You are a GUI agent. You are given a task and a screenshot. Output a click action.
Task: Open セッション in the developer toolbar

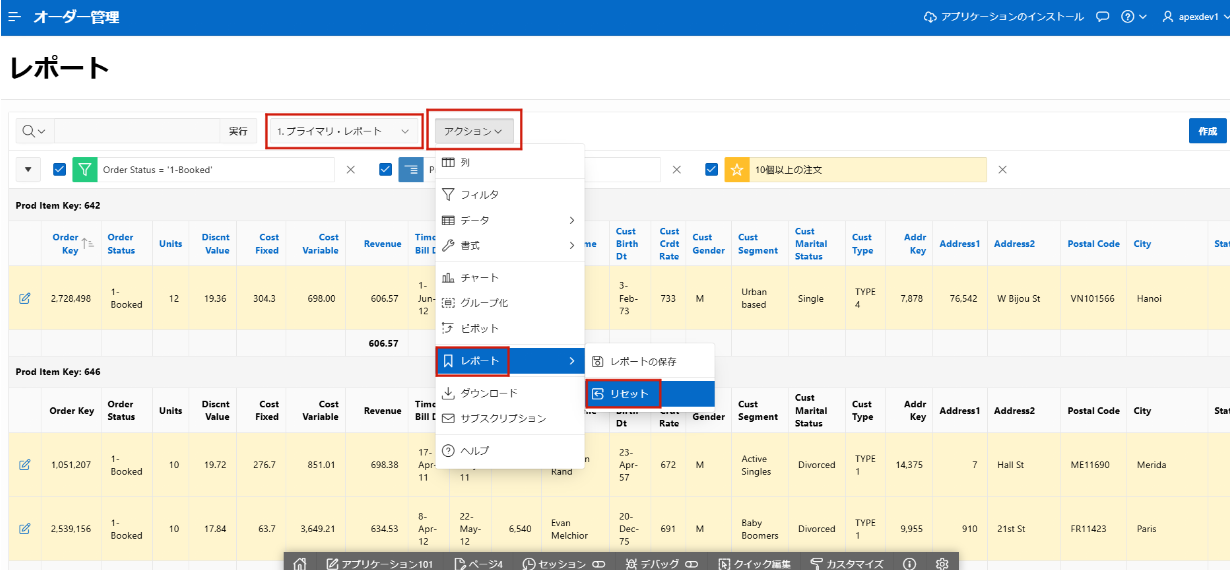[564, 564]
